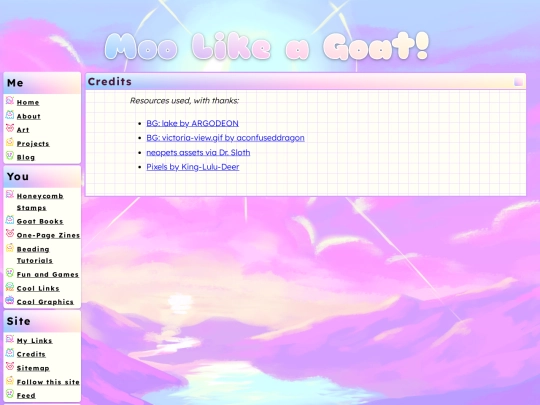This screenshot has width=540, height=405.
Task: Visit the Blog page
Action: pos(26,157)
